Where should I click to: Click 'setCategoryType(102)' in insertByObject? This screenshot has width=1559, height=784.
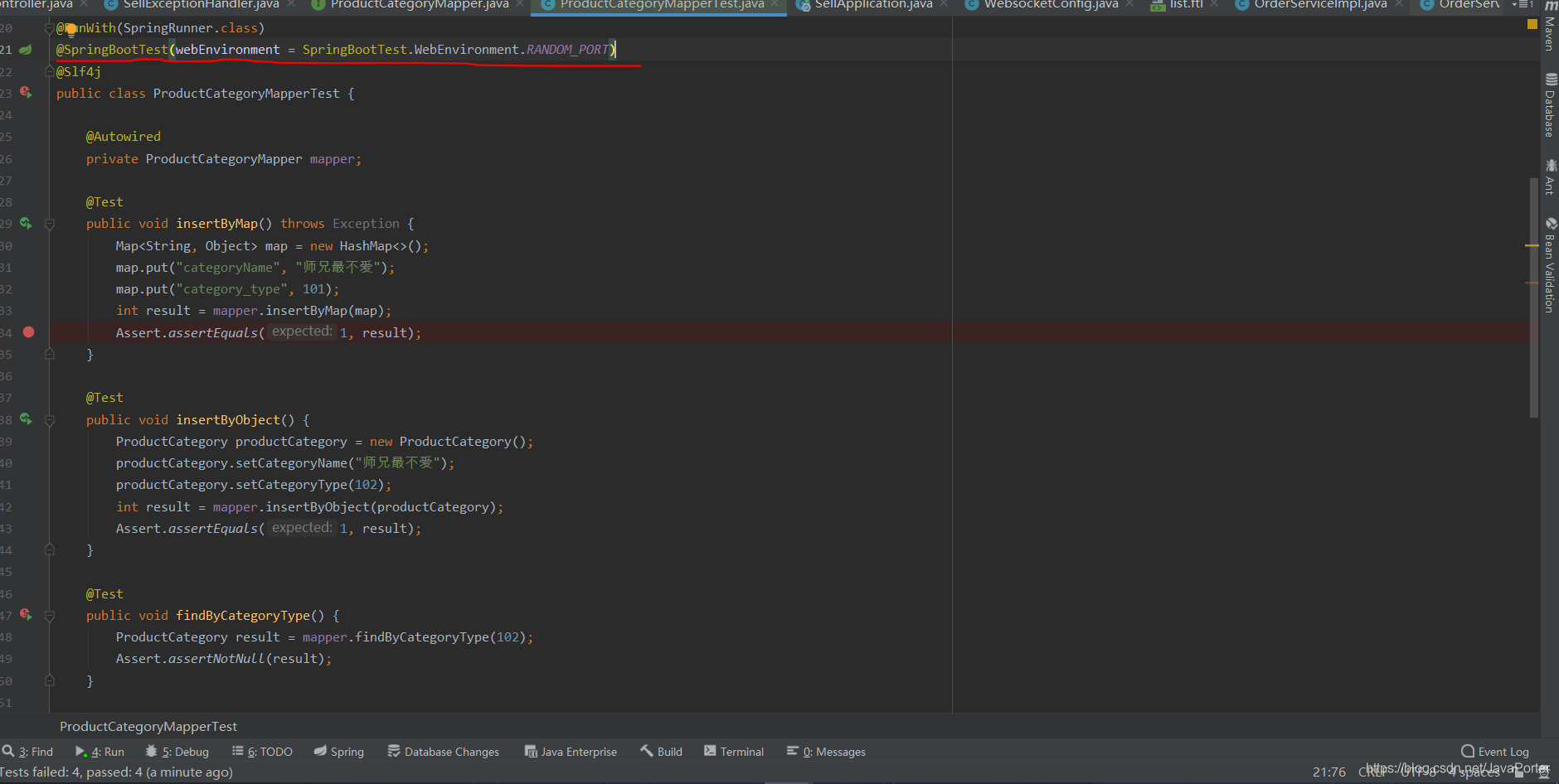310,485
